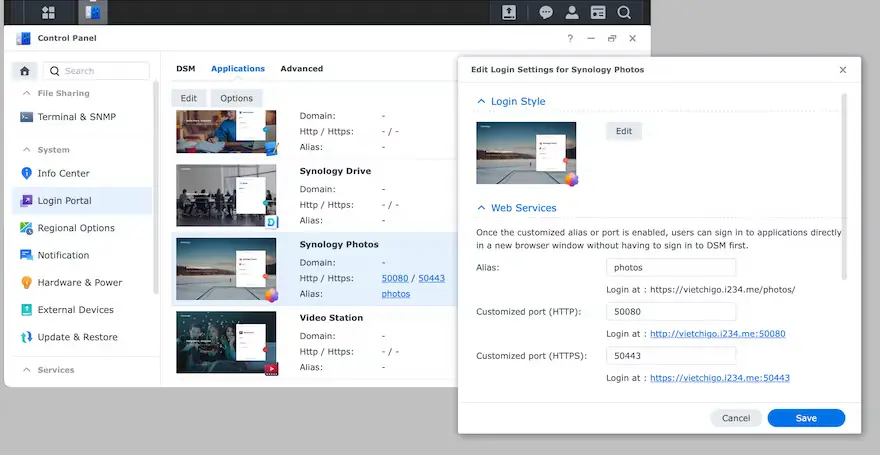The image size is (880, 455).
Task: Switch to the Advanced tab
Action: (x=301, y=69)
